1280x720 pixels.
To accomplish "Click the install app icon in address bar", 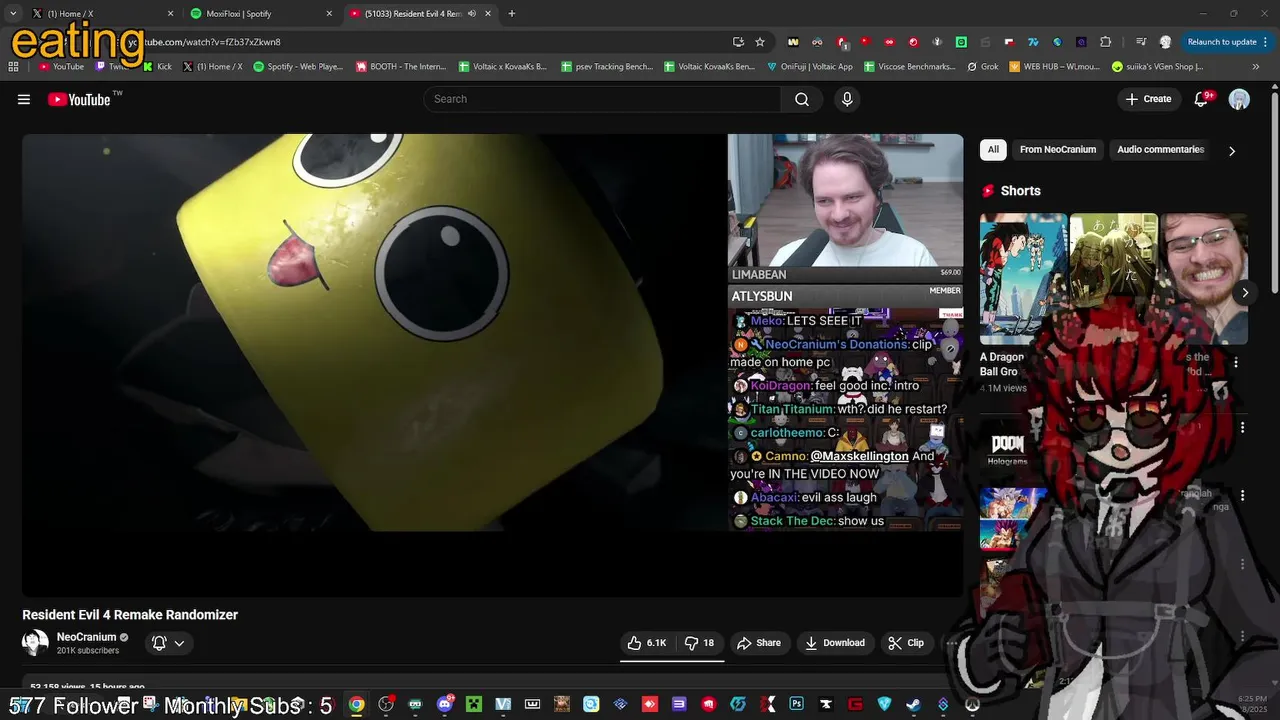I will (x=738, y=42).
